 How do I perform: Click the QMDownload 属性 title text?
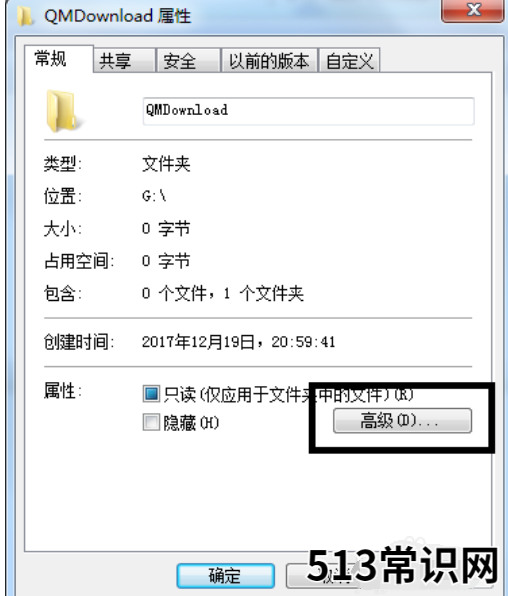pos(117,16)
